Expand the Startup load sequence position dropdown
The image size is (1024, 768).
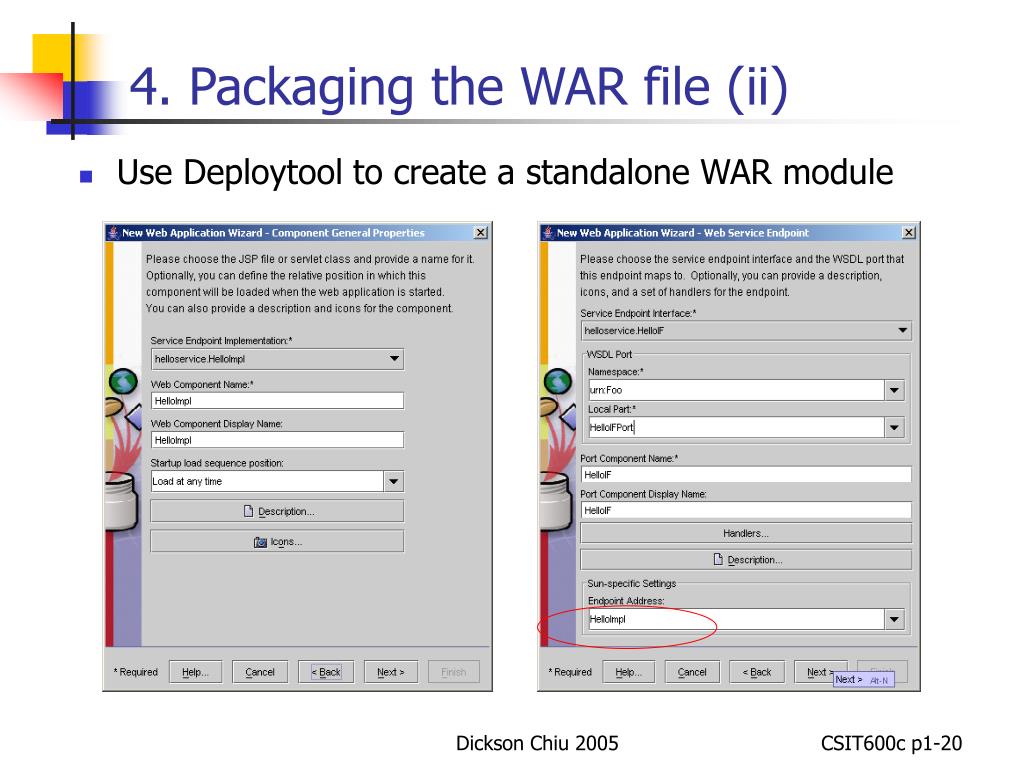click(x=393, y=481)
